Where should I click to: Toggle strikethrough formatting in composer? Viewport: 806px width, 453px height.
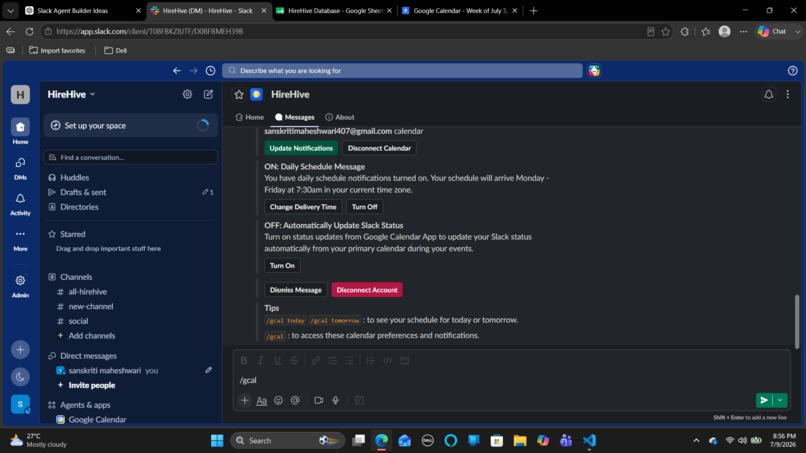click(x=294, y=360)
